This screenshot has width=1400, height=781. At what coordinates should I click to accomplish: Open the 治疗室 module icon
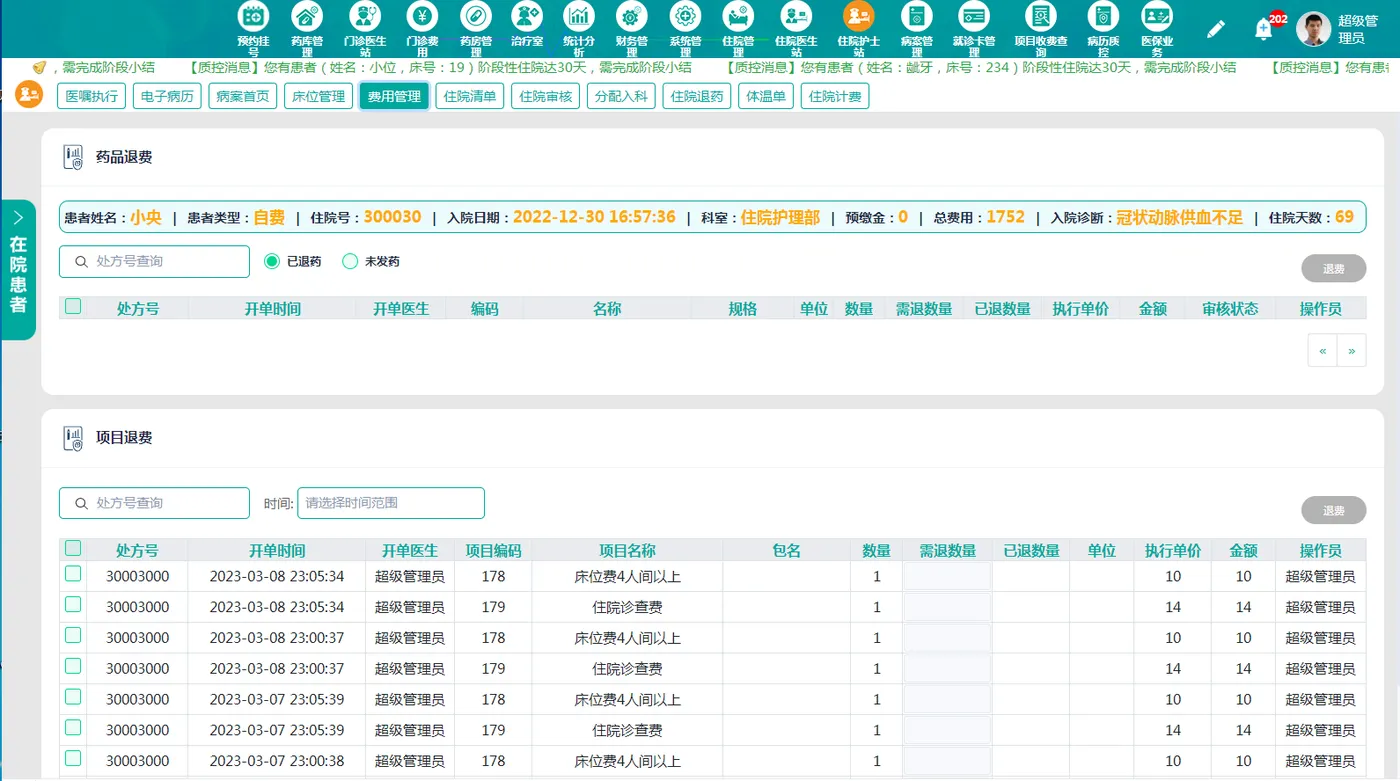(x=527, y=16)
